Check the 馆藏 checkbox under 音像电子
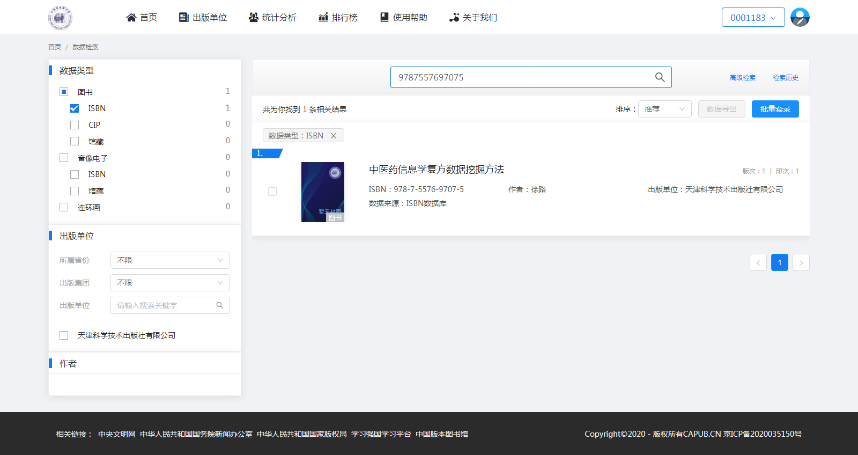Image resolution: width=858 pixels, height=455 pixels. (74, 190)
